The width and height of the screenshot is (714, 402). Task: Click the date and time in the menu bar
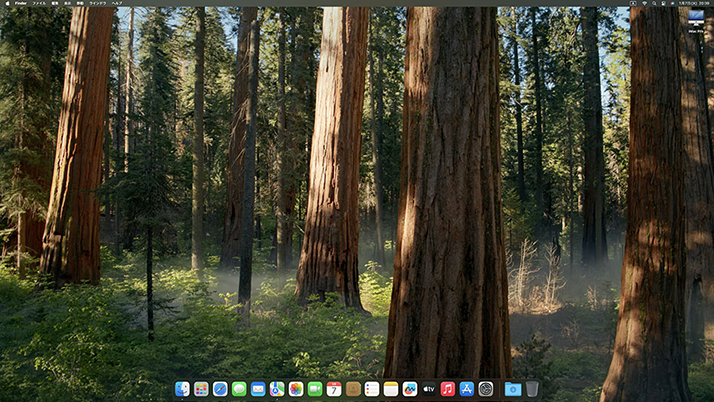pos(694,3)
